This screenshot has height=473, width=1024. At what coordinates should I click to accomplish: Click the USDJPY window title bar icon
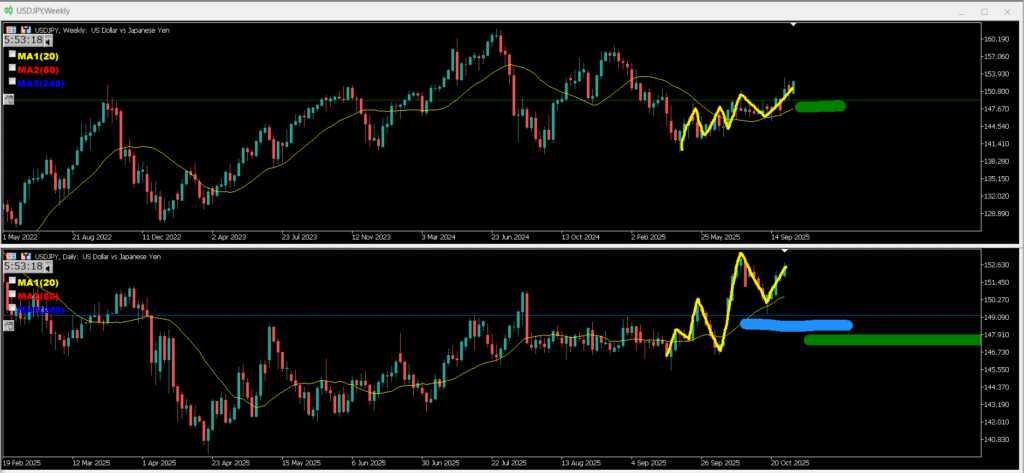tap(9, 10)
